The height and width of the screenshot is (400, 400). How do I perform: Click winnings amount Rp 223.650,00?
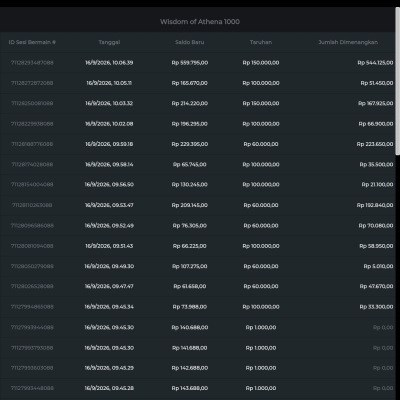[x=375, y=144]
